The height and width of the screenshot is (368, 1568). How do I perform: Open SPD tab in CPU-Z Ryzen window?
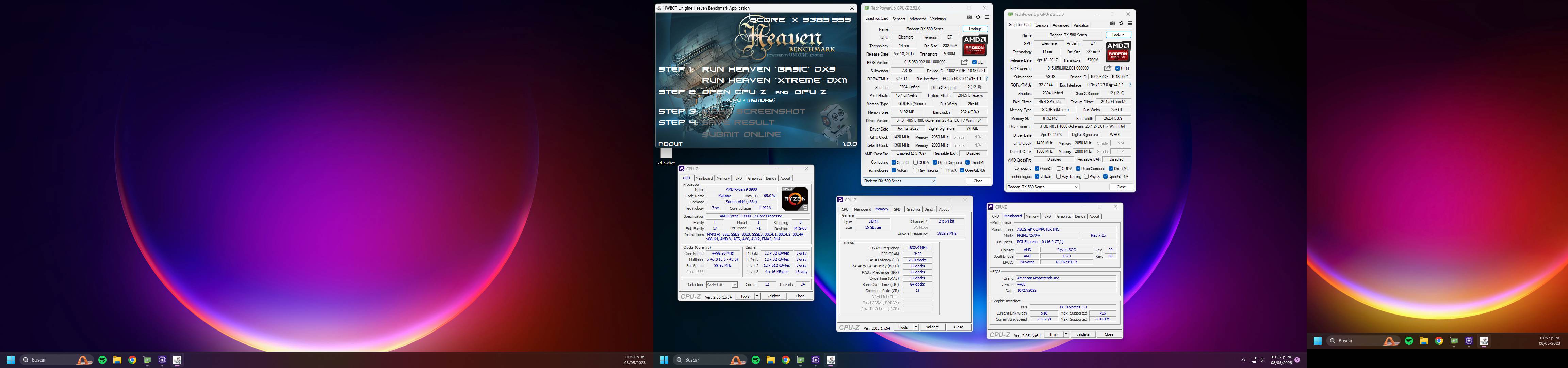click(738, 179)
